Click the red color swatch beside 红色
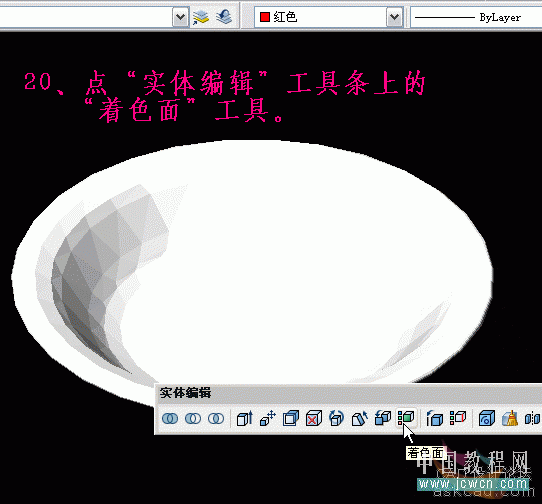 coord(265,17)
